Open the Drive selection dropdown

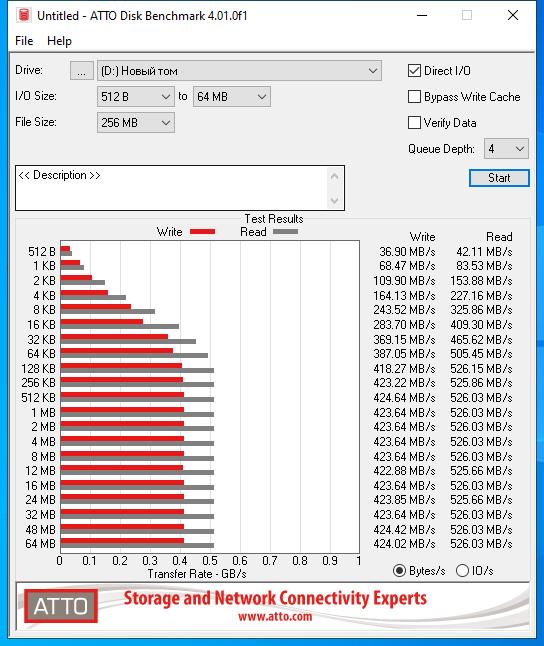(239, 71)
